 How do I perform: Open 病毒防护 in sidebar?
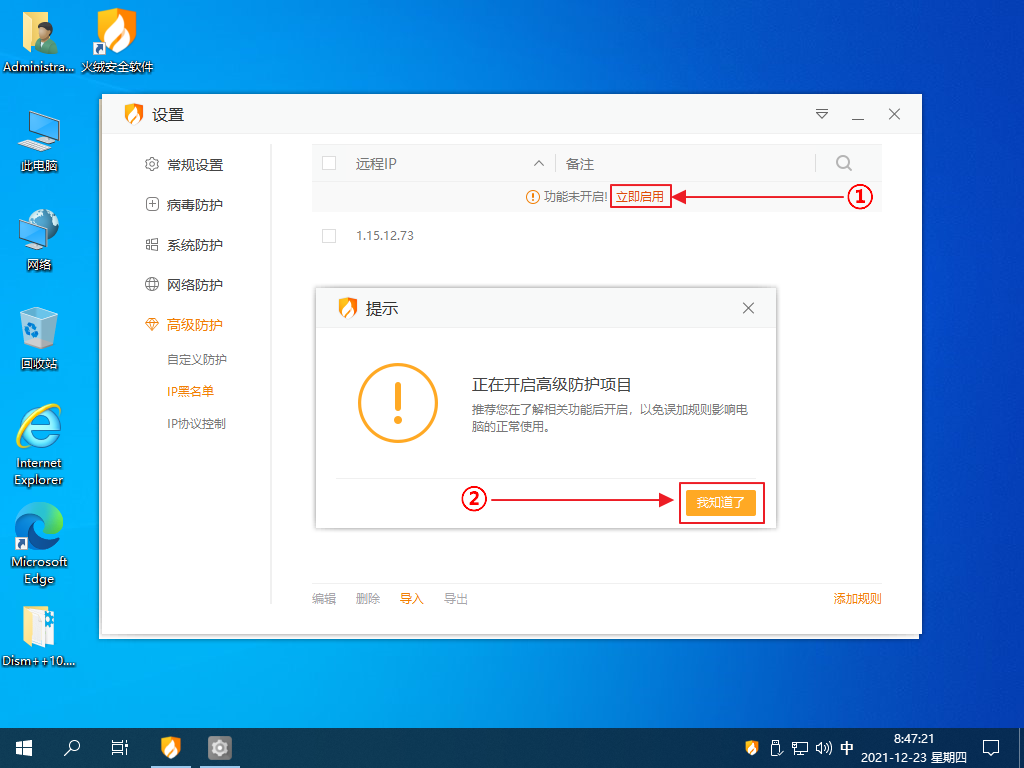click(184, 204)
